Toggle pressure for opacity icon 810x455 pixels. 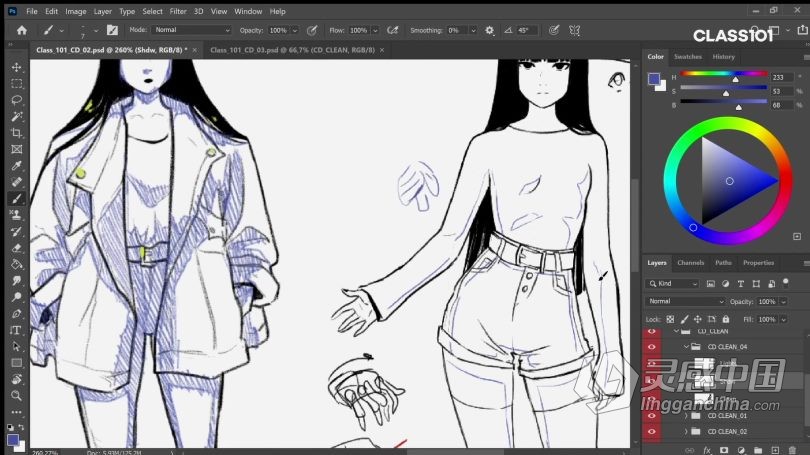(312, 30)
